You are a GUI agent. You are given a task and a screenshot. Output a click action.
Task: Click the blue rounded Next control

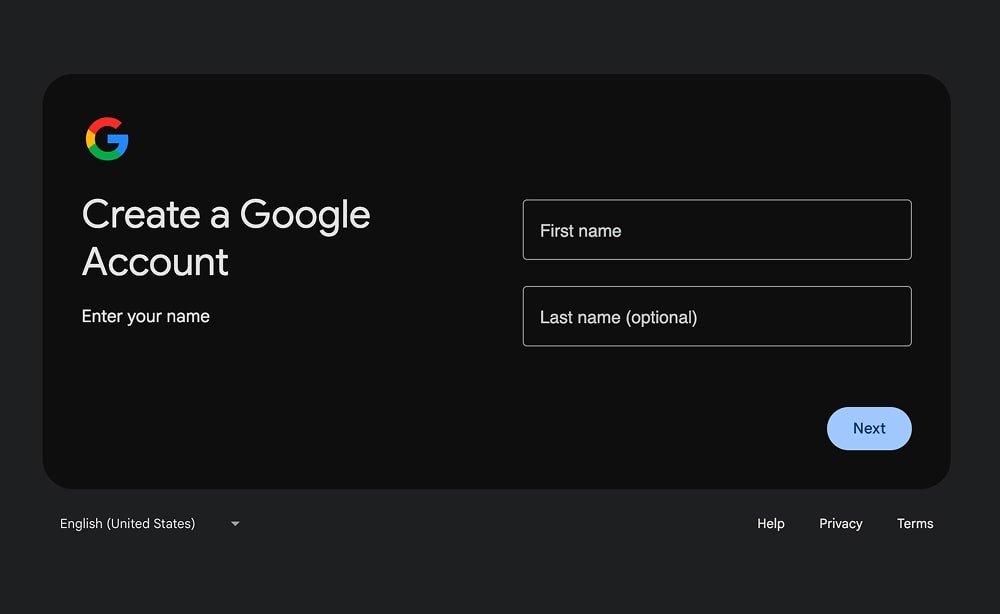click(x=869, y=428)
